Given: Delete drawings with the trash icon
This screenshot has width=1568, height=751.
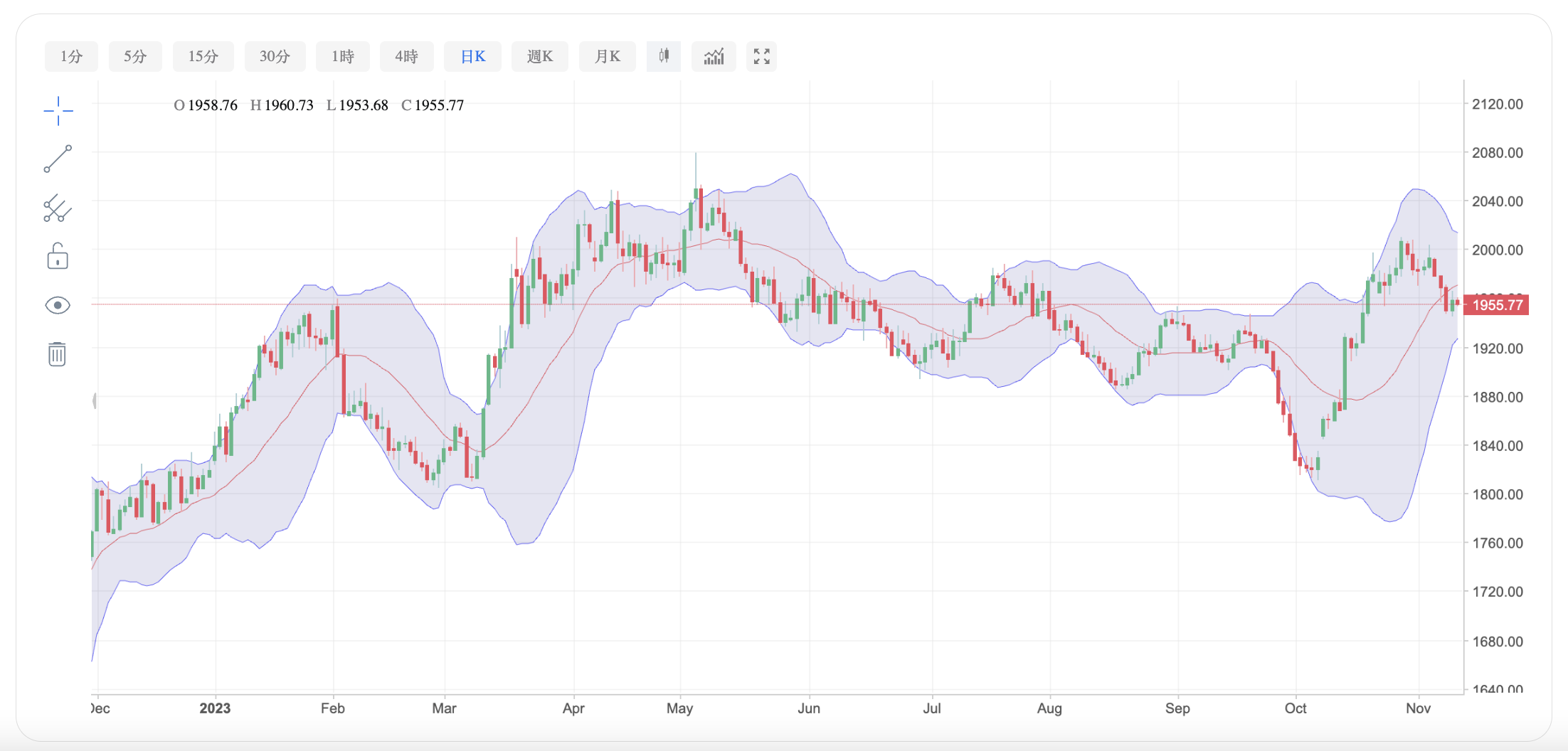Looking at the screenshot, I should pos(57,353).
